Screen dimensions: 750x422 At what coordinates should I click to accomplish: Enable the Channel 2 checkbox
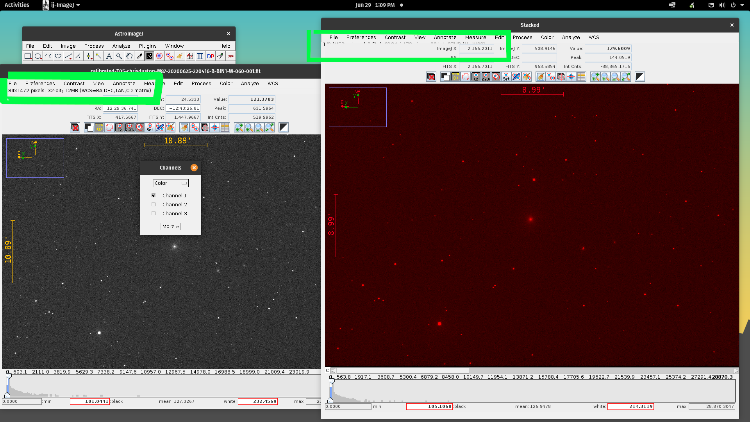coord(153,204)
